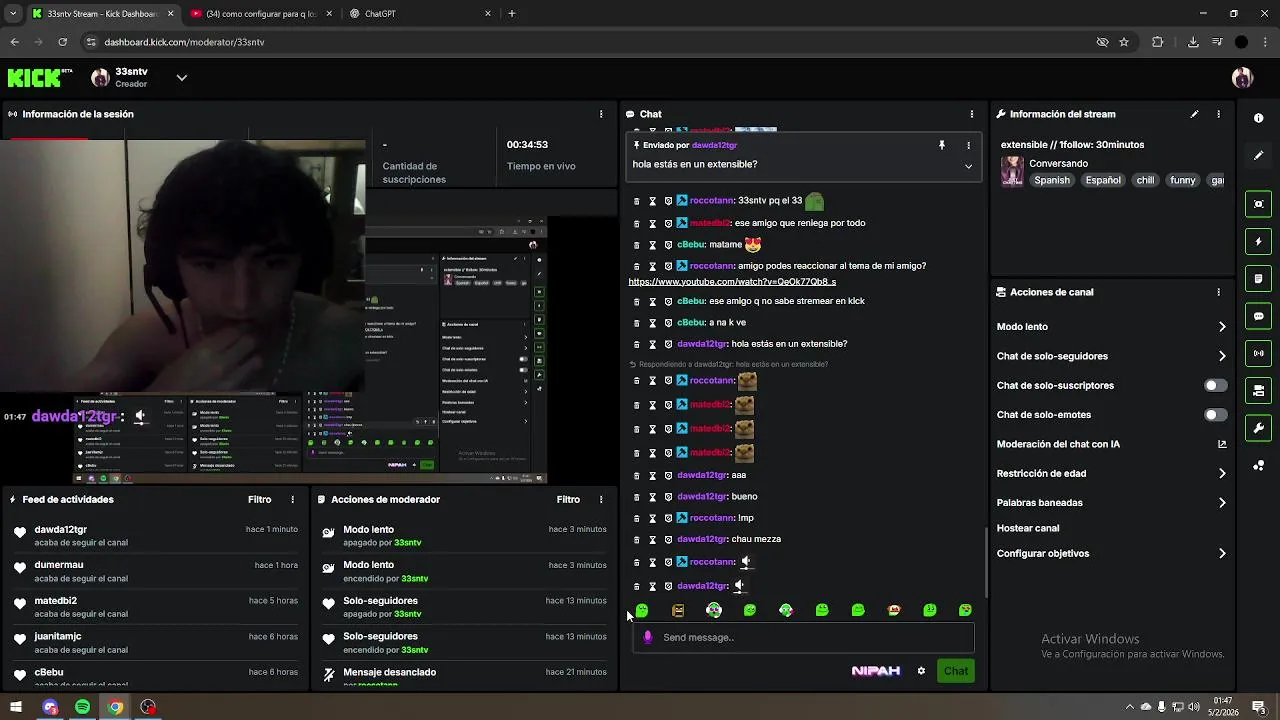Image resolution: width=1280 pixels, height=720 pixels.
Task: Click the funny stream tag
Action: [x=1183, y=180]
